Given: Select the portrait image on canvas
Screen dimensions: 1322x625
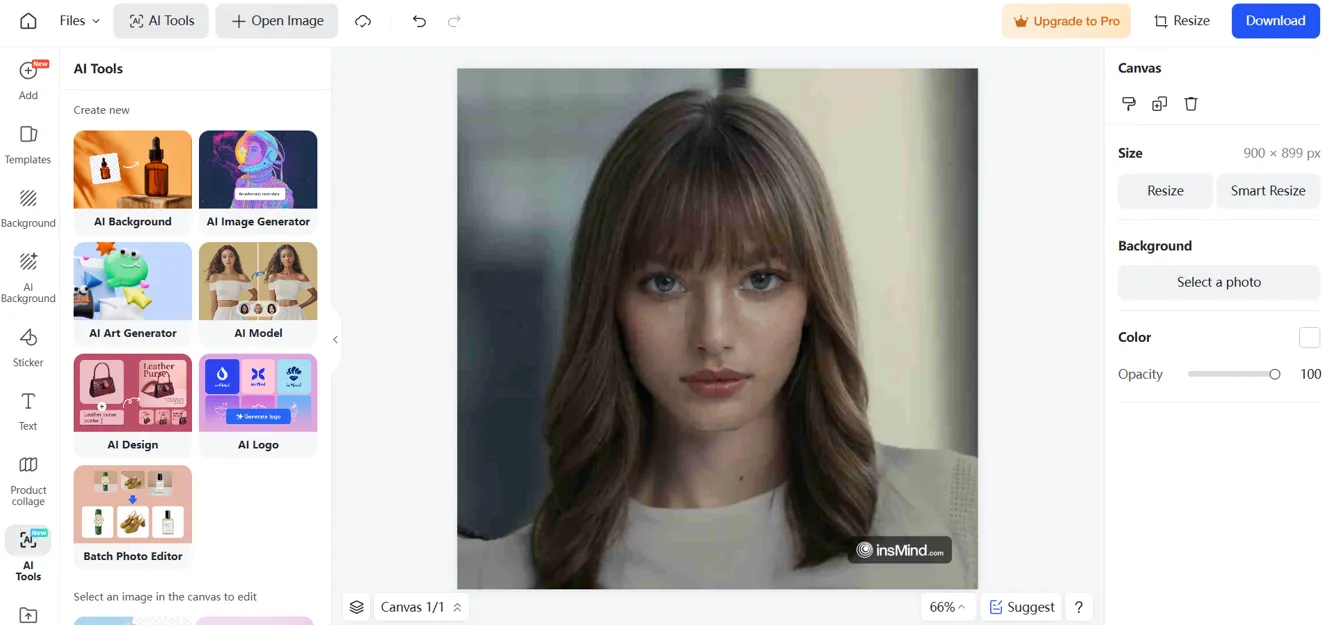Looking at the screenshot, I should (717, 328).
